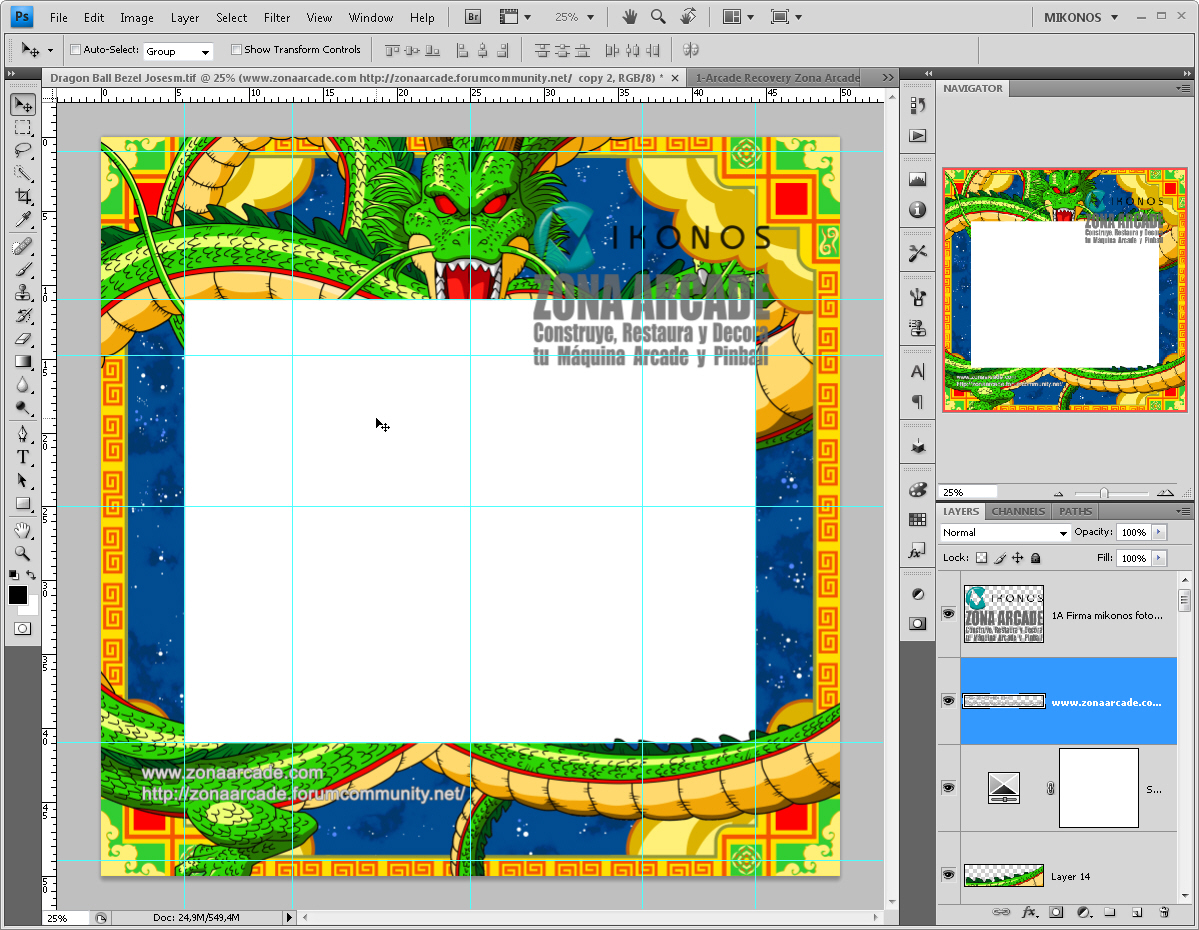The image size is (1199, 930).
Task: Select the Brush tool
Action: 23,269
